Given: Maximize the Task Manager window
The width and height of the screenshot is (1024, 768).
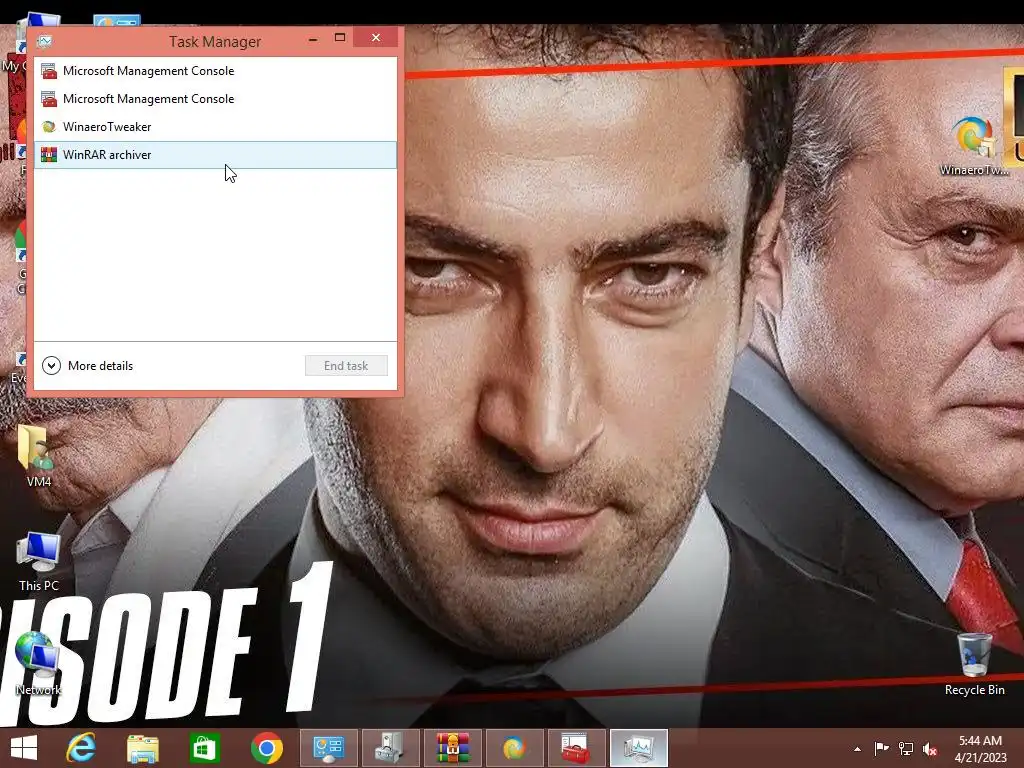Looking at the screenshot, I should (340, 38).
